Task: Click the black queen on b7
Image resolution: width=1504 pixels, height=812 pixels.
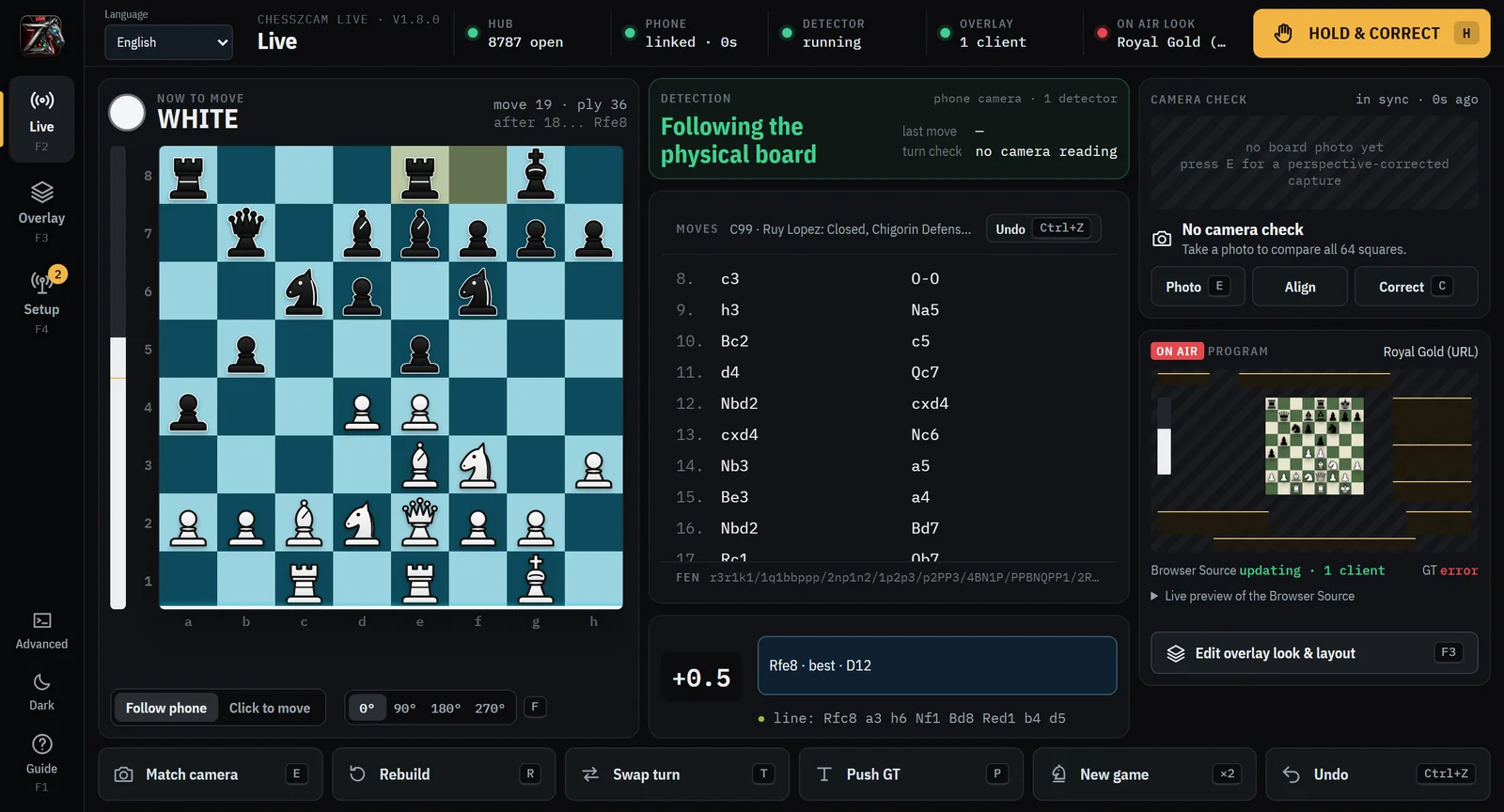Action: [x=246, y=232]
